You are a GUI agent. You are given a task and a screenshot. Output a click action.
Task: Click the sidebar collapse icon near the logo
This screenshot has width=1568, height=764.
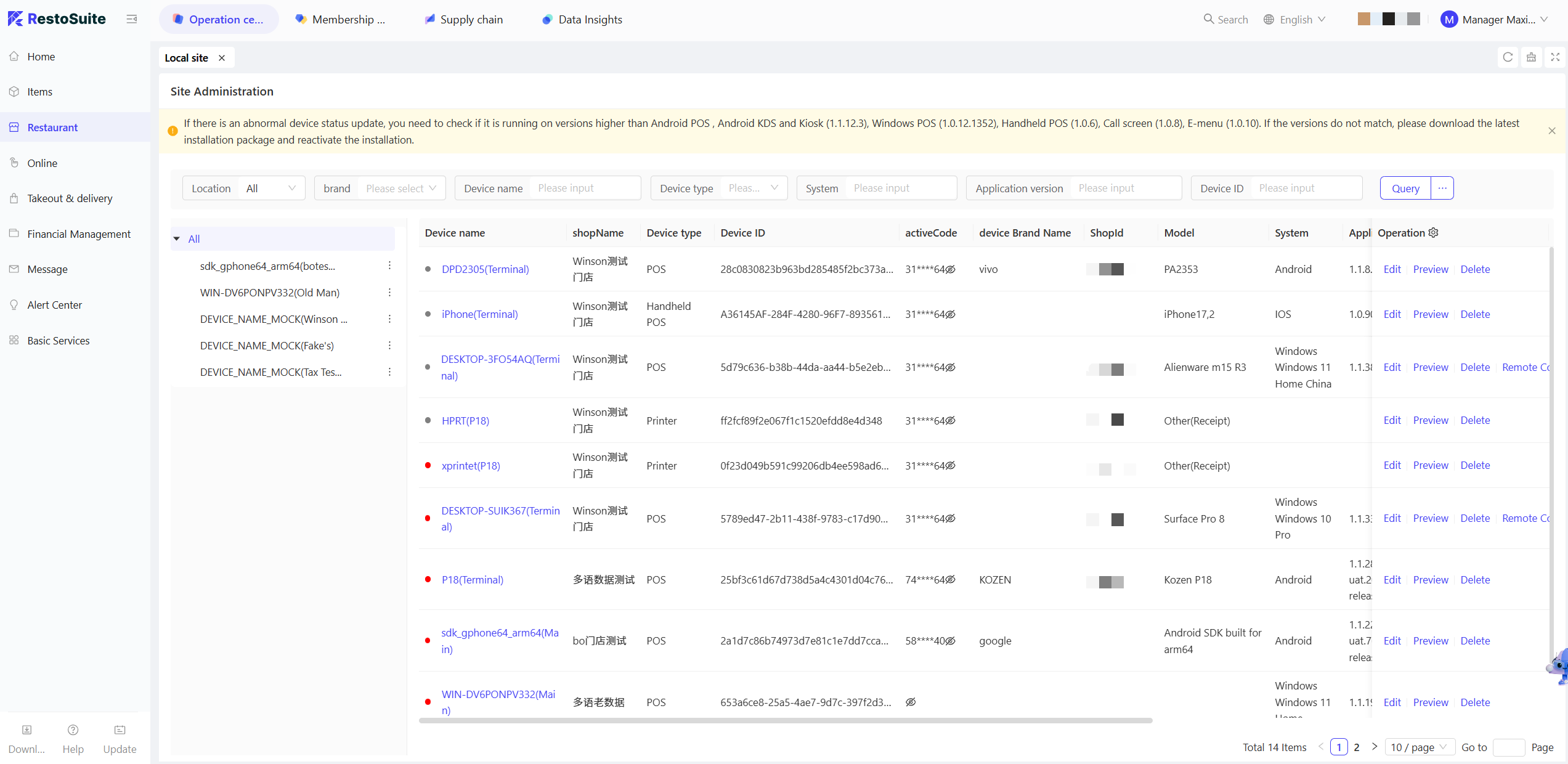click(x=131, y=19)
